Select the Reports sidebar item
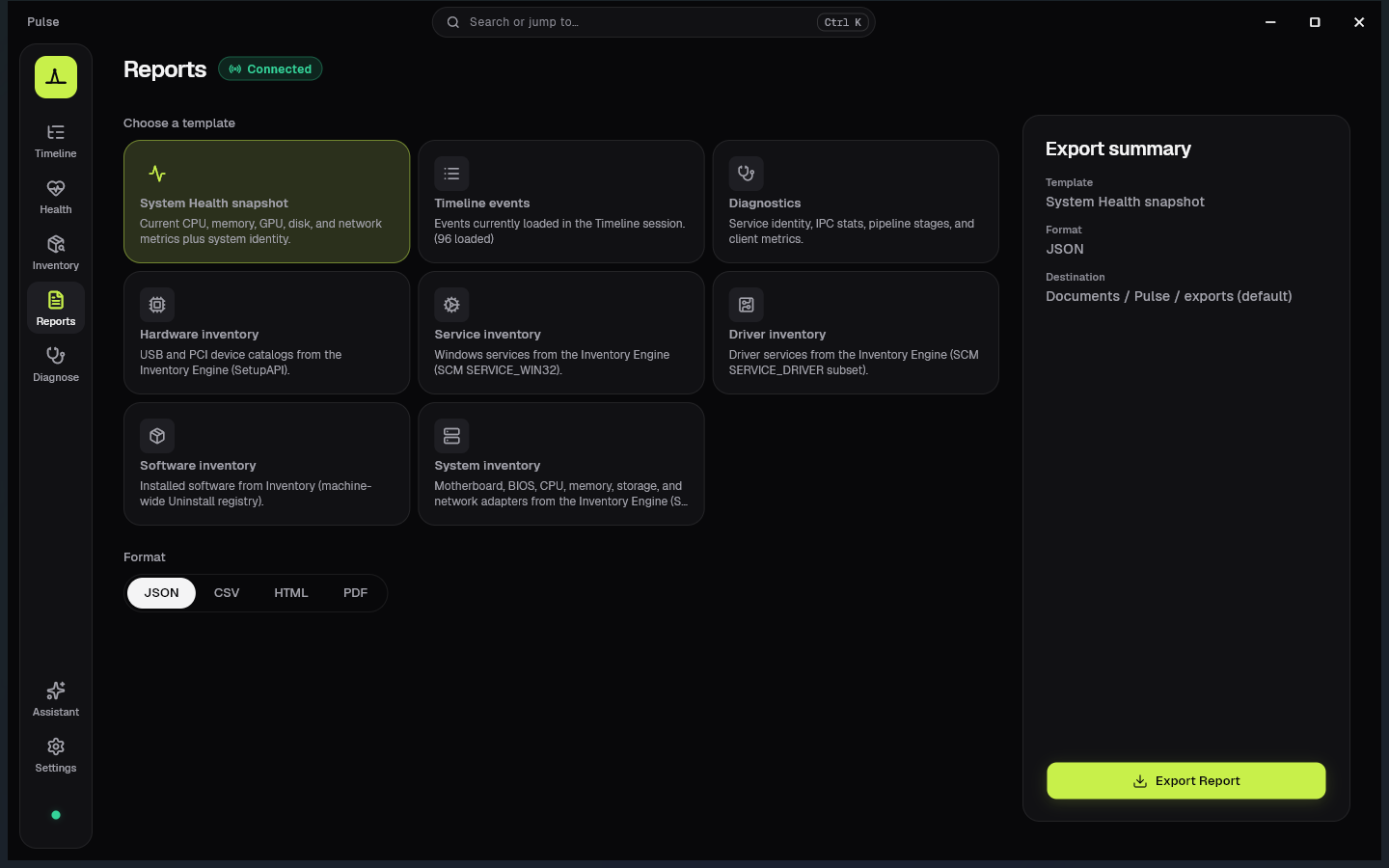 [56, 309]
